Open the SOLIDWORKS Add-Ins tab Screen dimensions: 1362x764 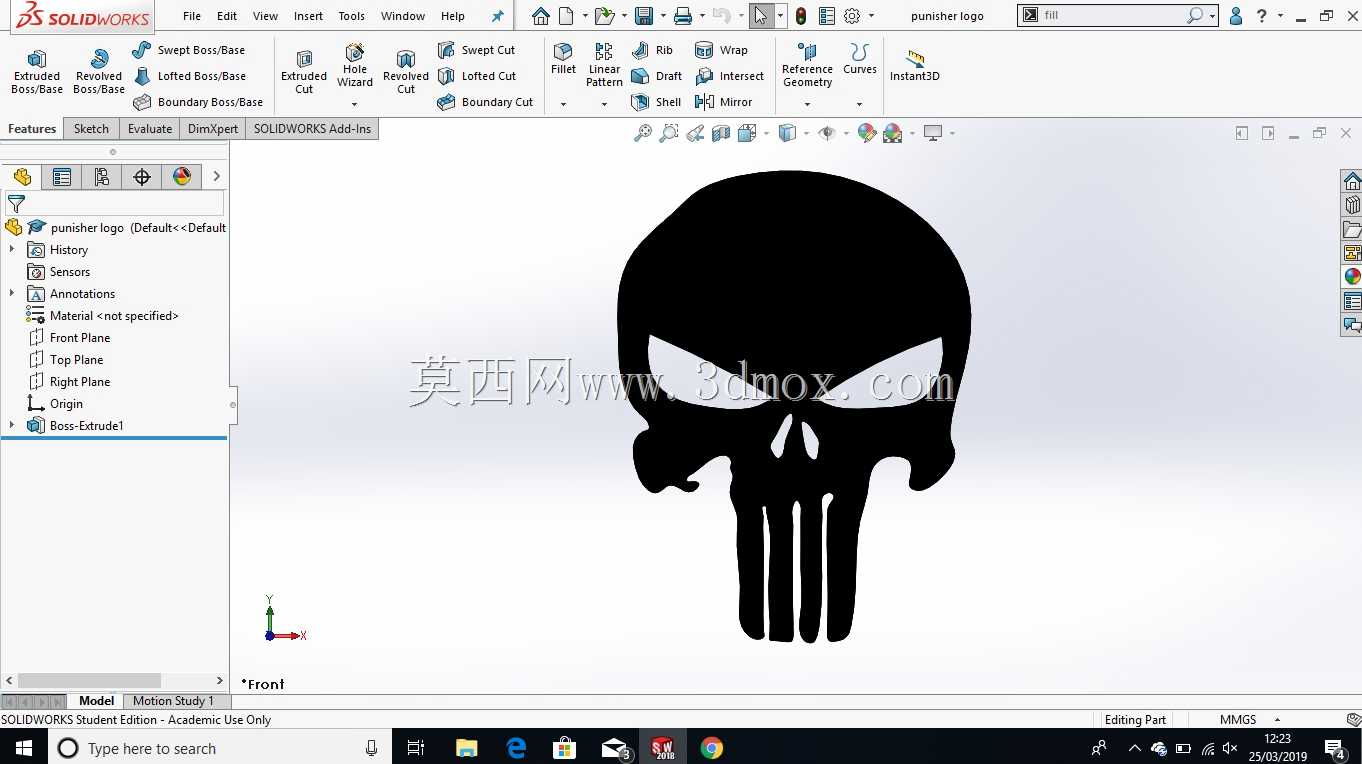[x=312, y=128]
